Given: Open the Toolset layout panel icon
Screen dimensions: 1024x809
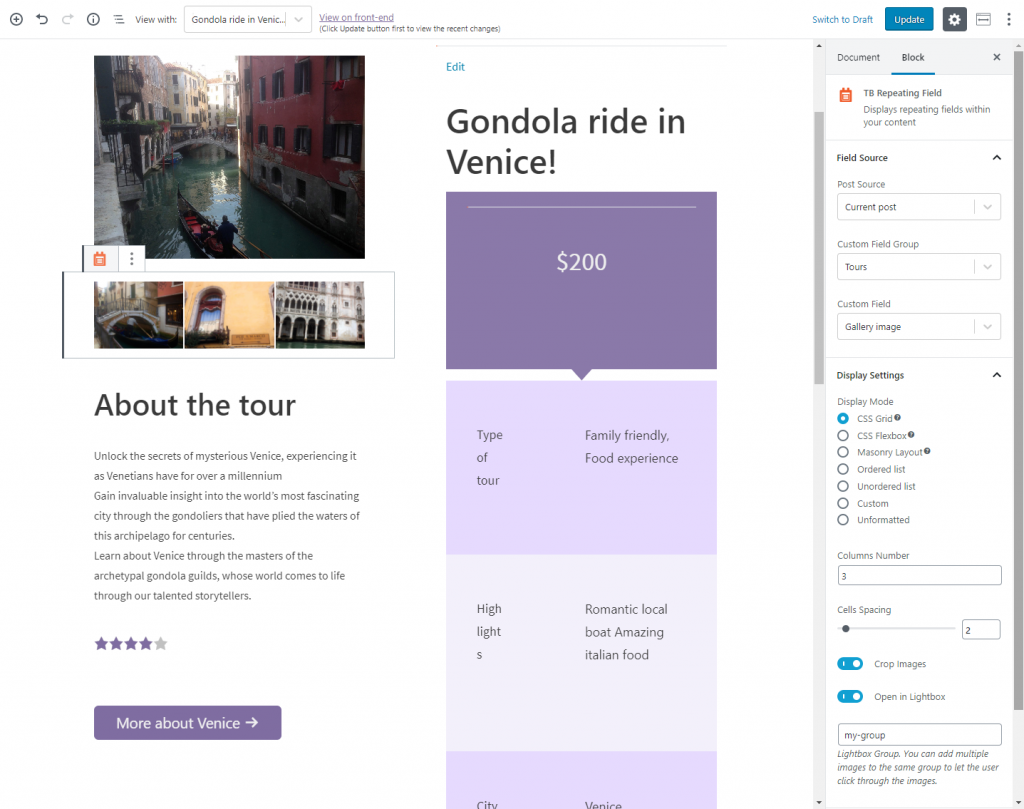Looking at the screenshot, I should (983, 20).
